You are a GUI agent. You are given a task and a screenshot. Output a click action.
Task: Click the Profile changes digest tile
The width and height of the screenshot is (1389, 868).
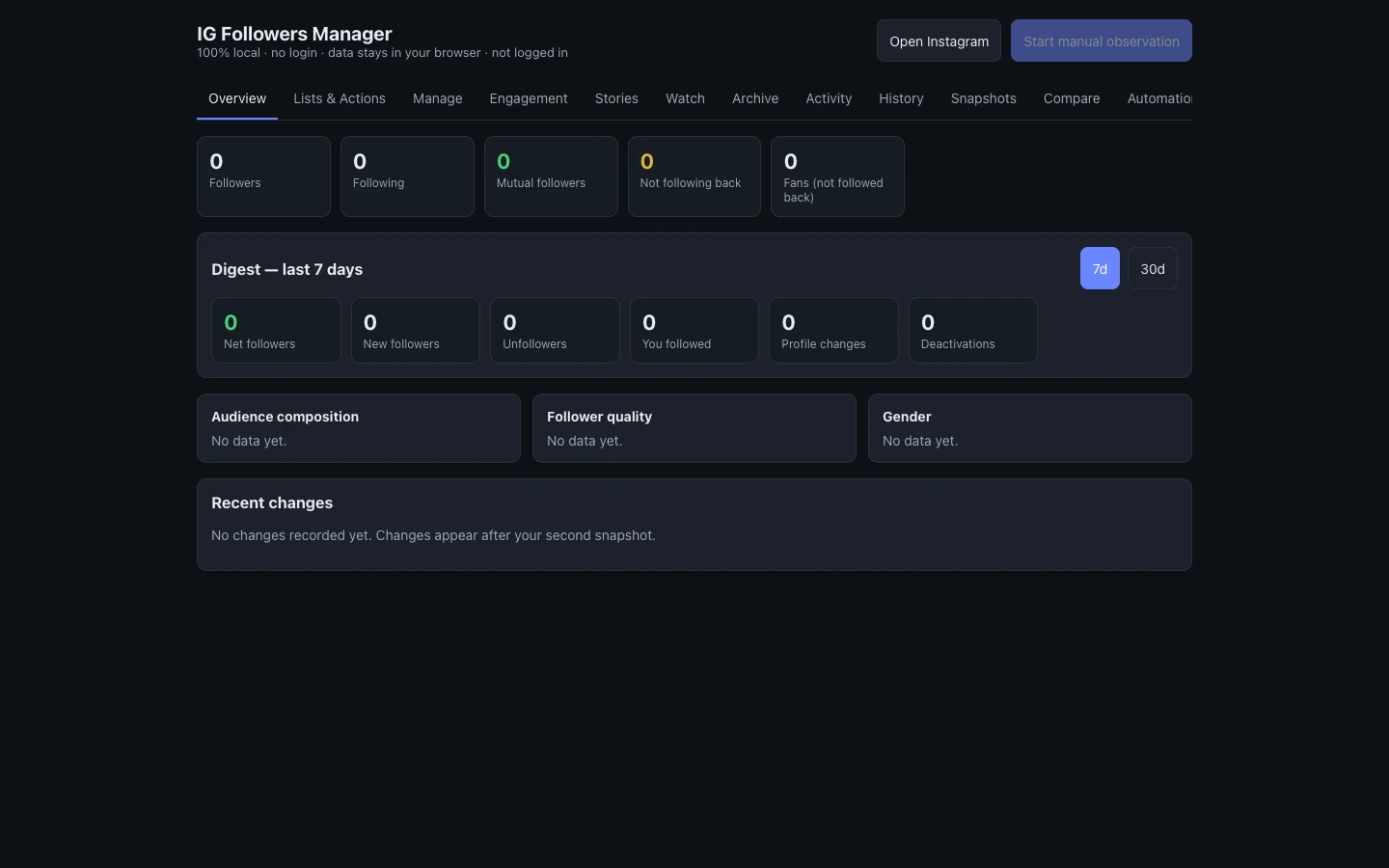pyautogui.click(x=833, y=331)
